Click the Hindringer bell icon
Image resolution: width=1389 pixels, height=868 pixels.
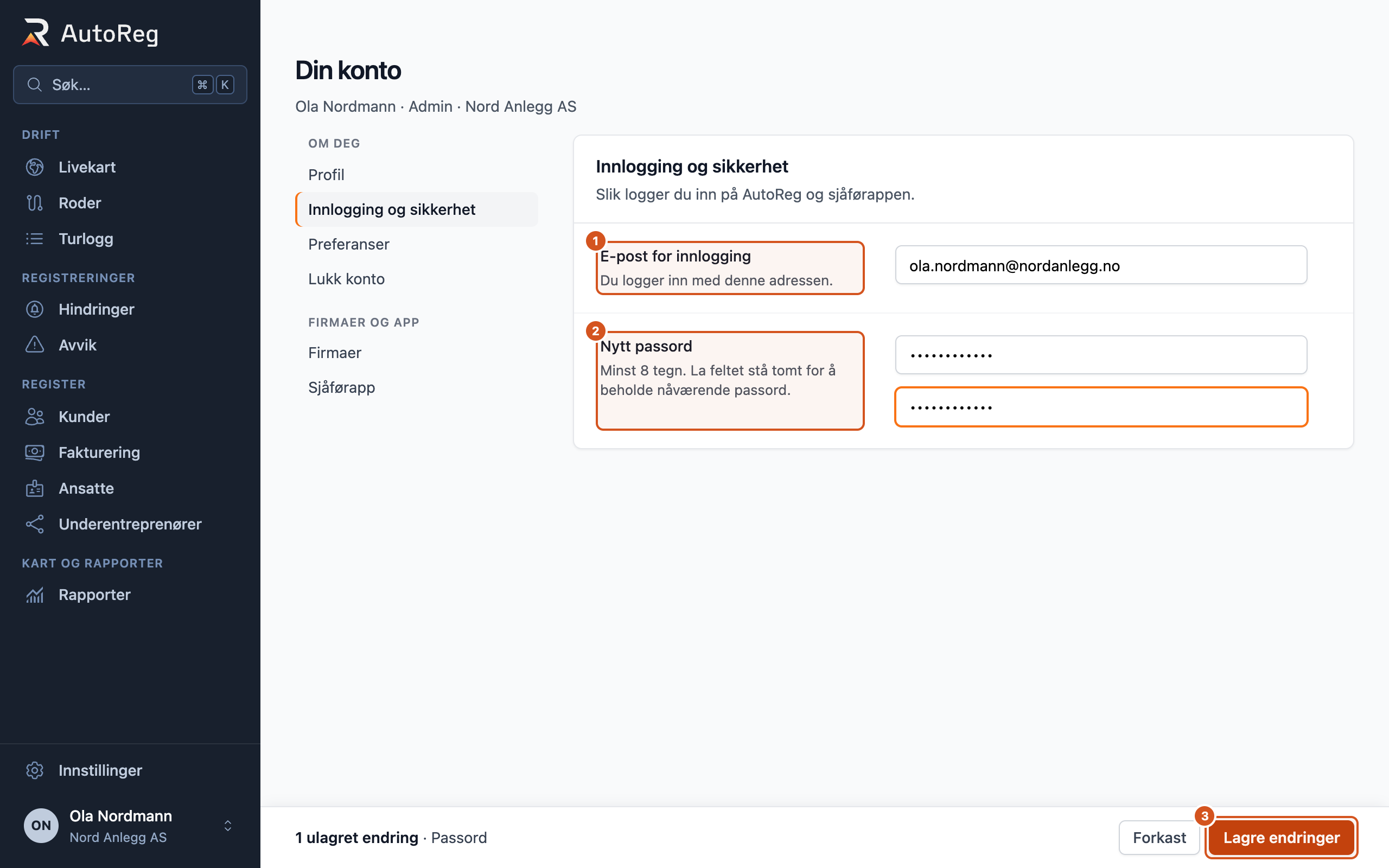[x=34, y=309]
